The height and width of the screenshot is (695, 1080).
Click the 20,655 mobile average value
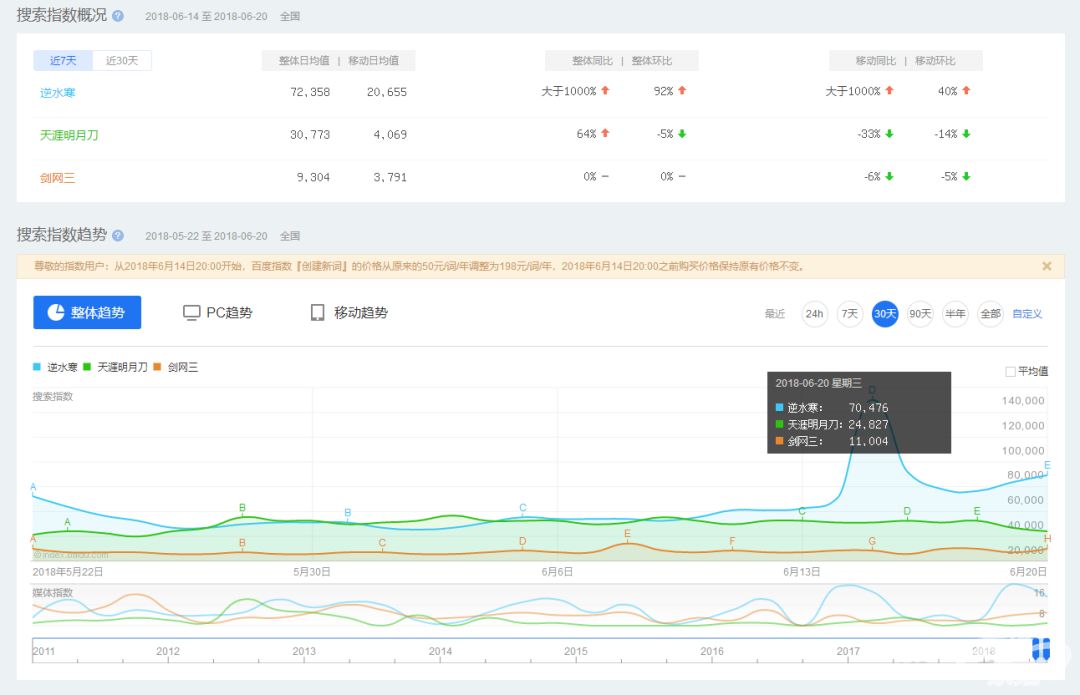pyautogui.click(x=386, y=92)
